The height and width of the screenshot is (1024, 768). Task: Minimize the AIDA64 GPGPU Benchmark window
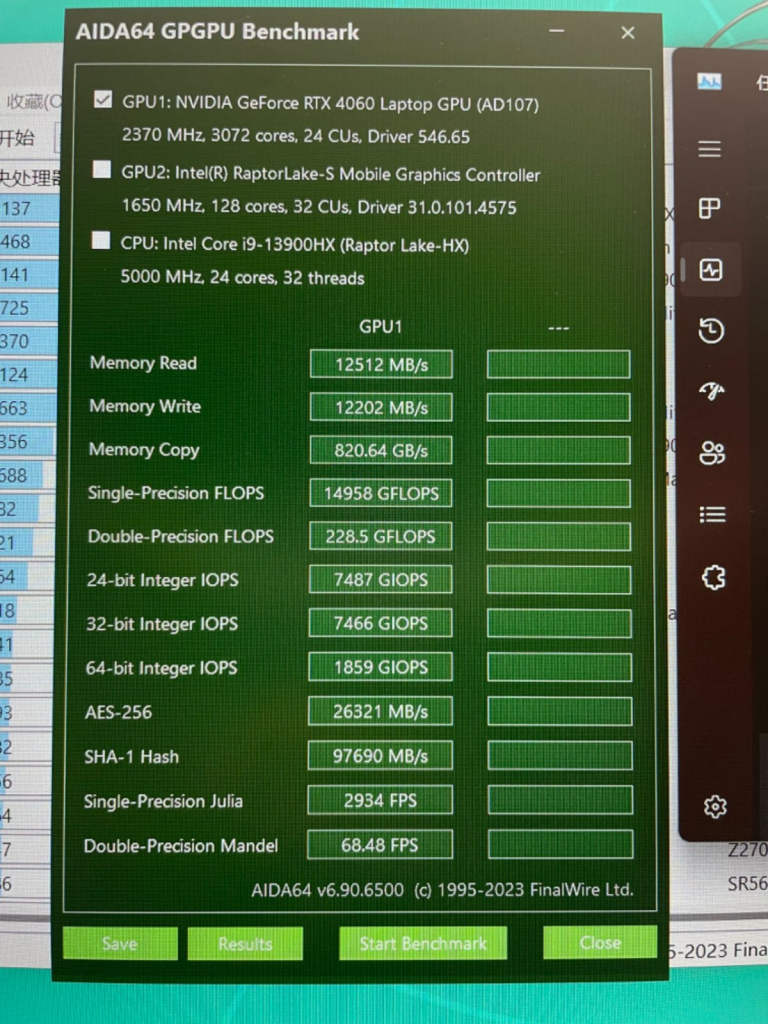pos(559,33)
